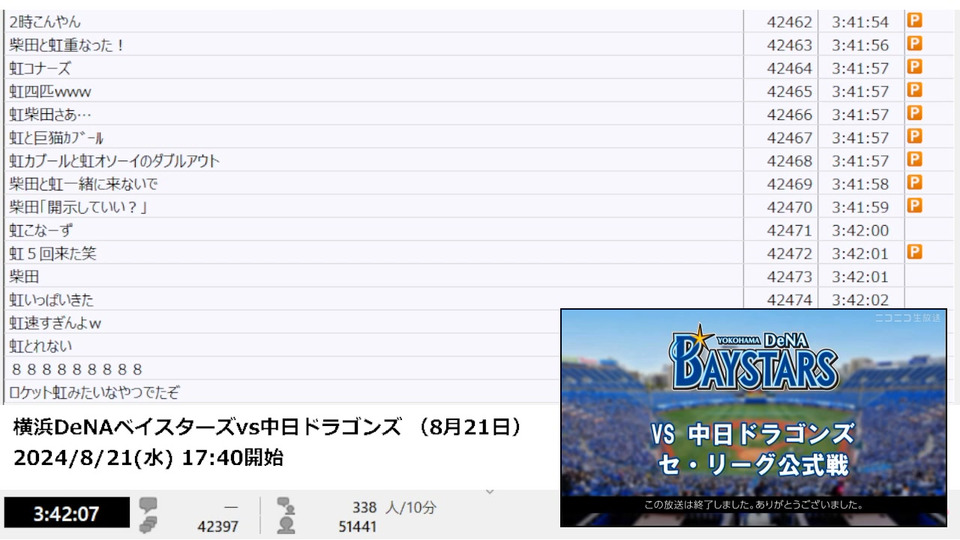The image size is (960, 540).
Task: Click timestamp cell 3:42:00
Action: tap(861, 230)
